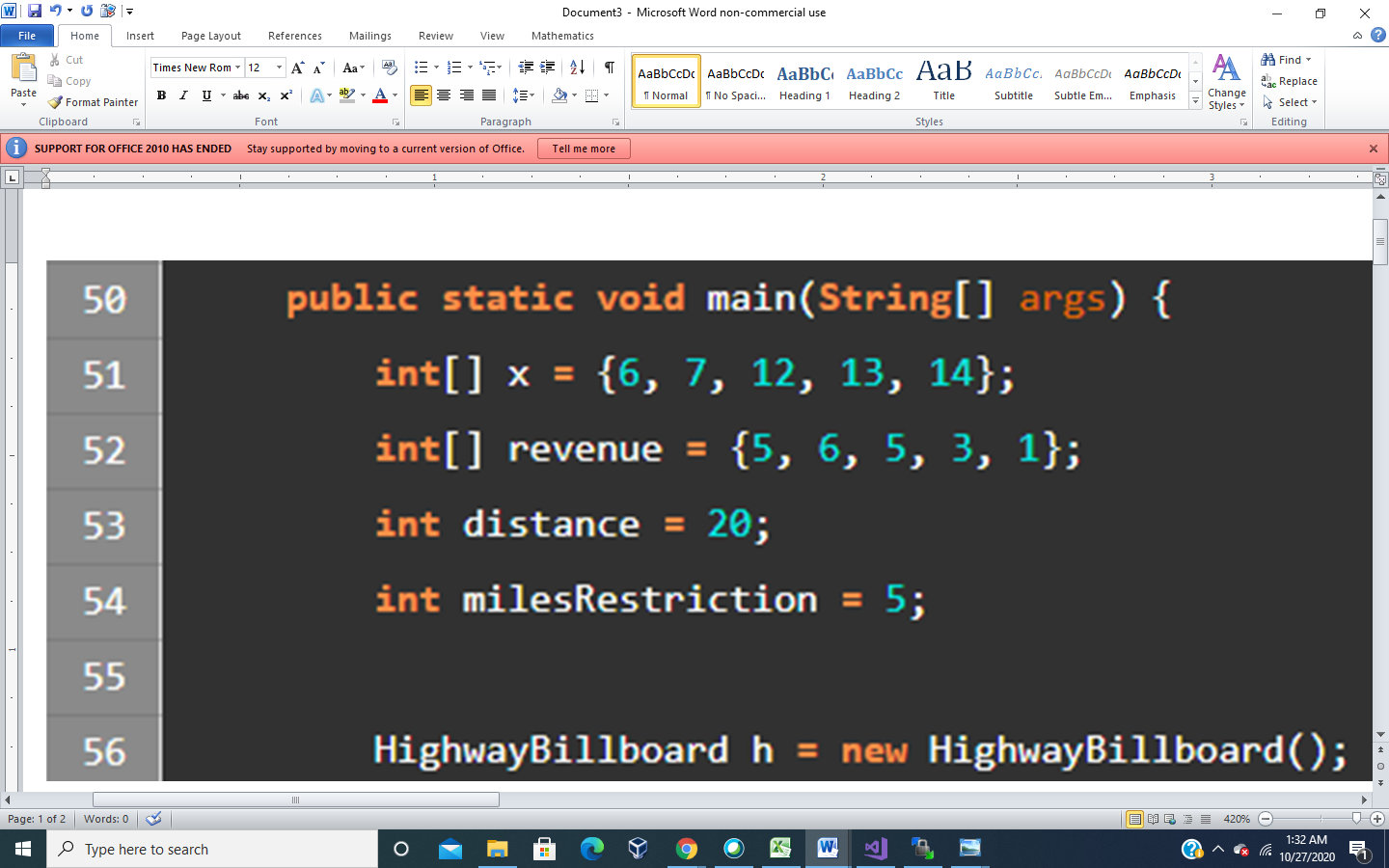Toggle Bold formatting
This screenshot has height=868, width=1389.
(x=161, y=95)
